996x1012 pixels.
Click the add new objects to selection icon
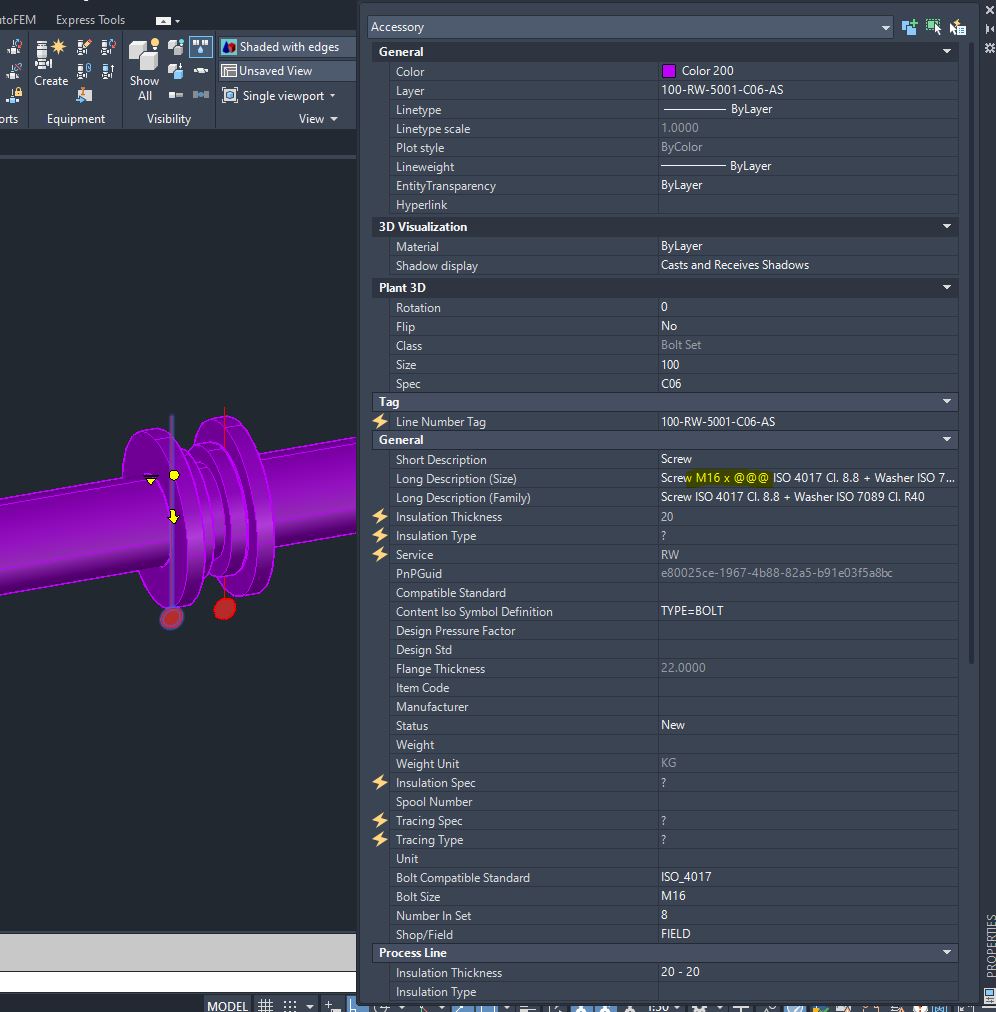(x=908, y=27)
